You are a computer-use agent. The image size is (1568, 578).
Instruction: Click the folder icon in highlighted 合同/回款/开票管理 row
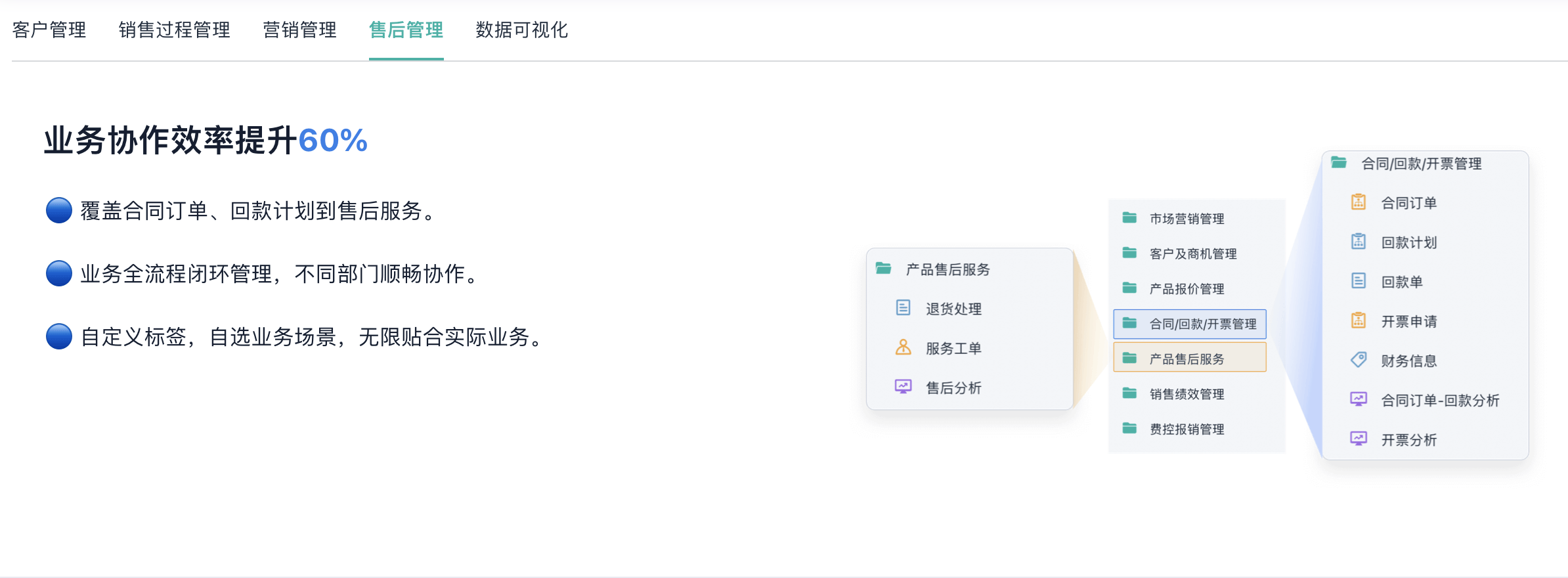[x=1129, y=322]
